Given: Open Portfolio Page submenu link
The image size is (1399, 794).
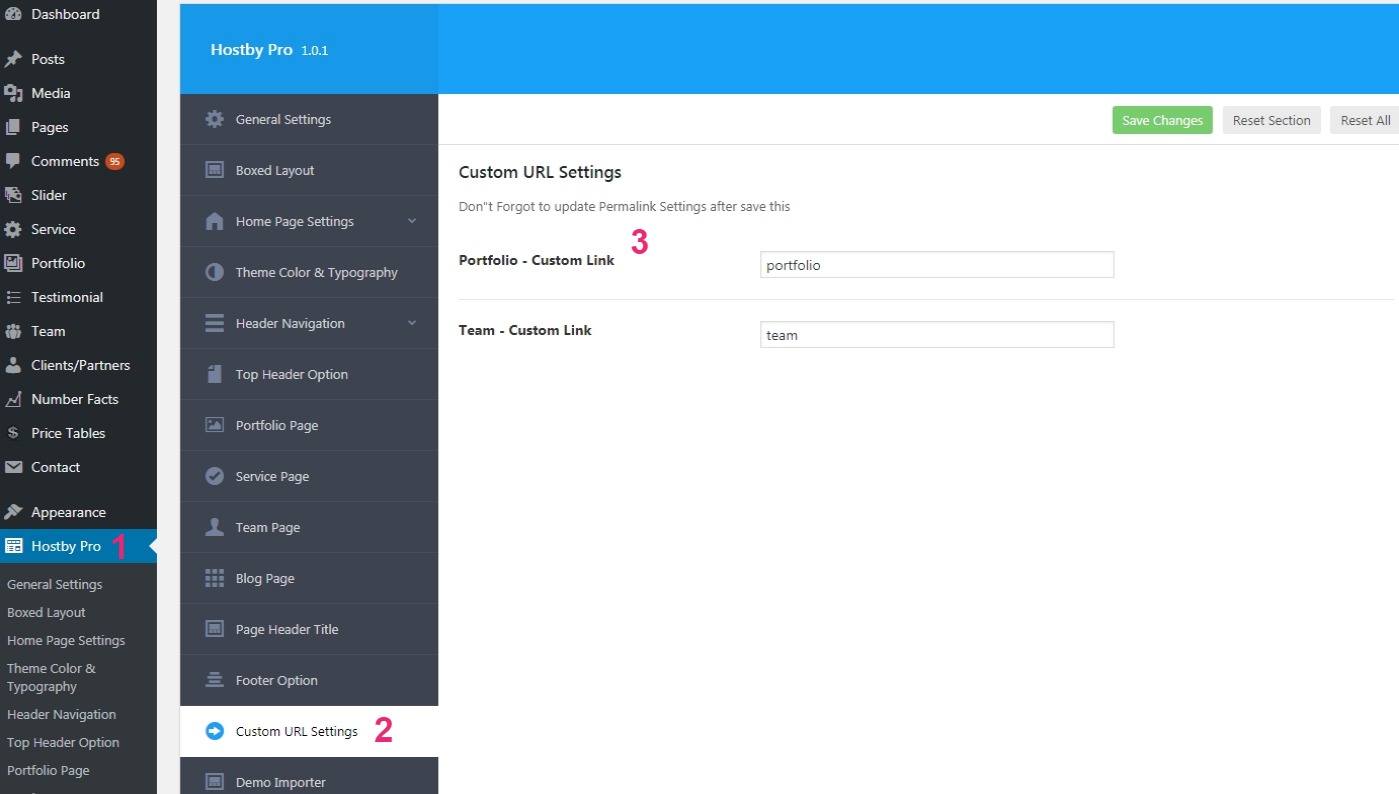Looking at the screenshot, I should [x=48, y=770].
